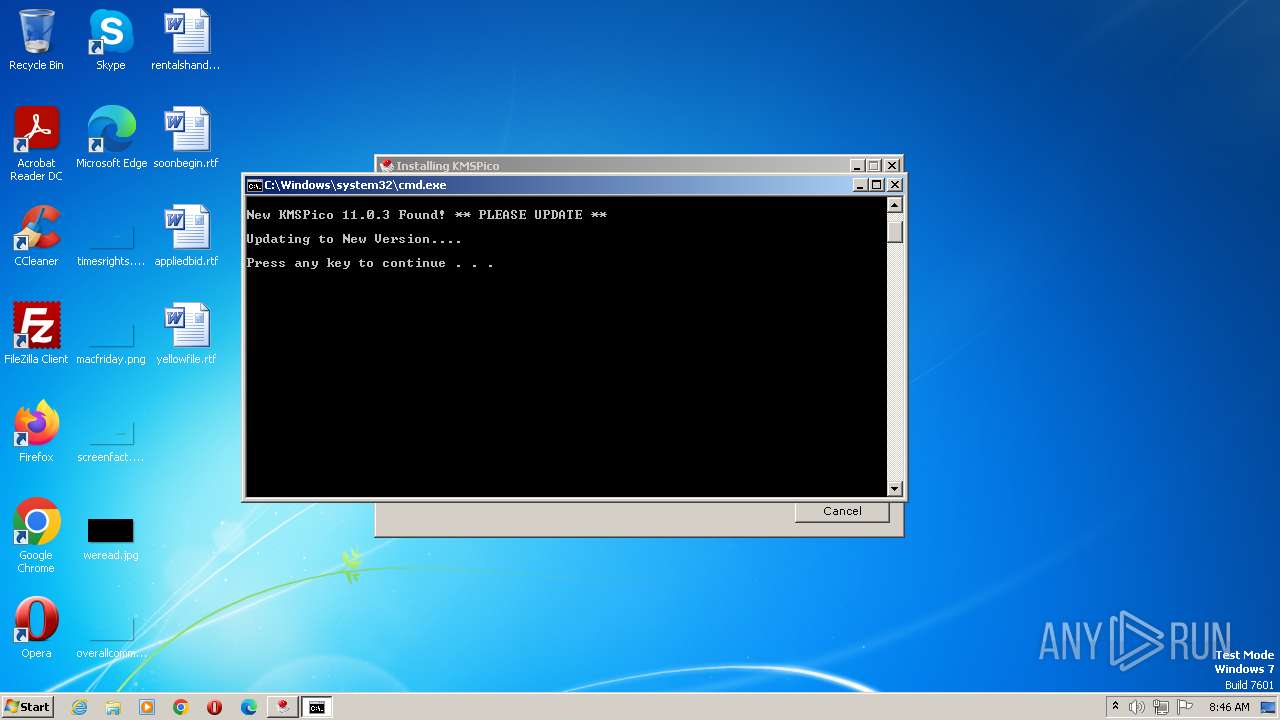This screenshot has width=1280, height=720.
Task: Launch FileZilla Client shortcut
Action: 36,334
